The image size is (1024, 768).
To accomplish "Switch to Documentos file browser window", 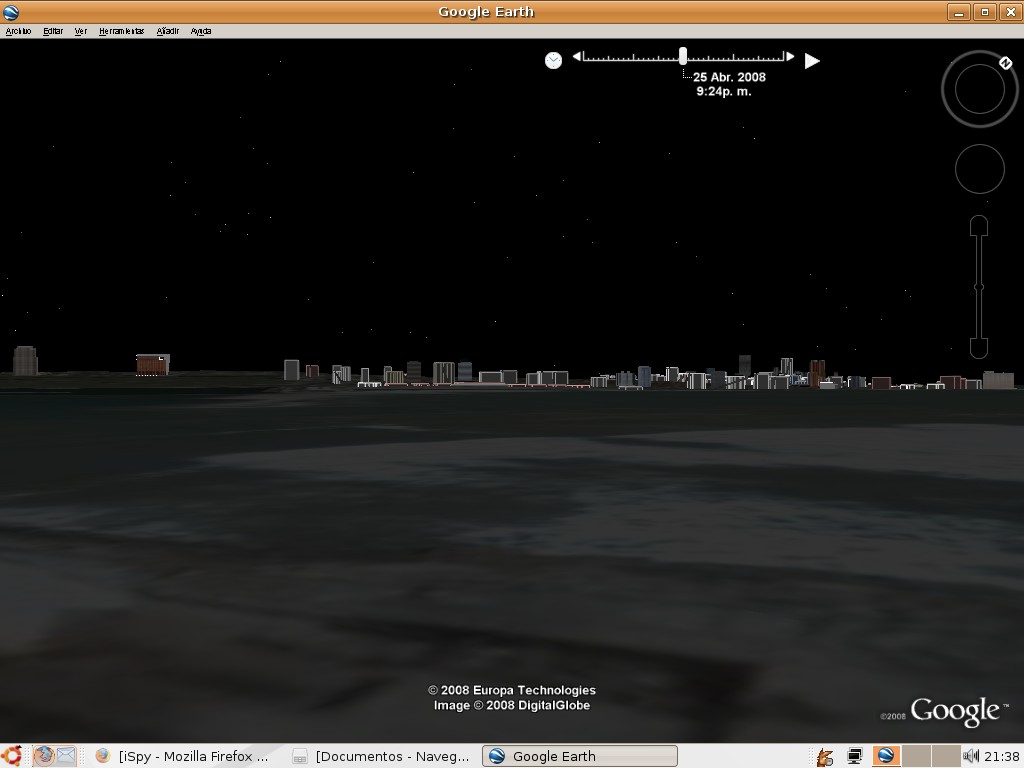I will [x=382, y=756].
